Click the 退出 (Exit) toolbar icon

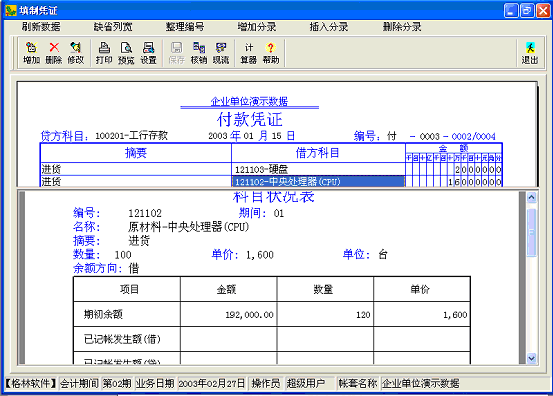click(x=530, y=53)
